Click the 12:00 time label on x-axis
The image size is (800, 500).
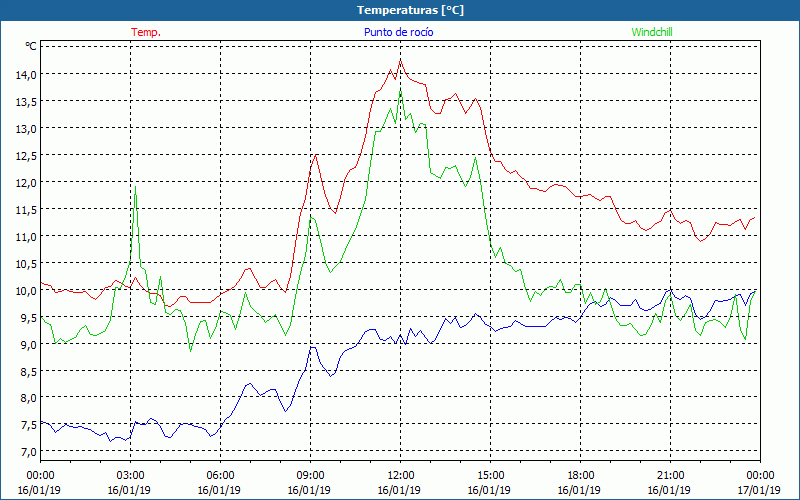401,475
